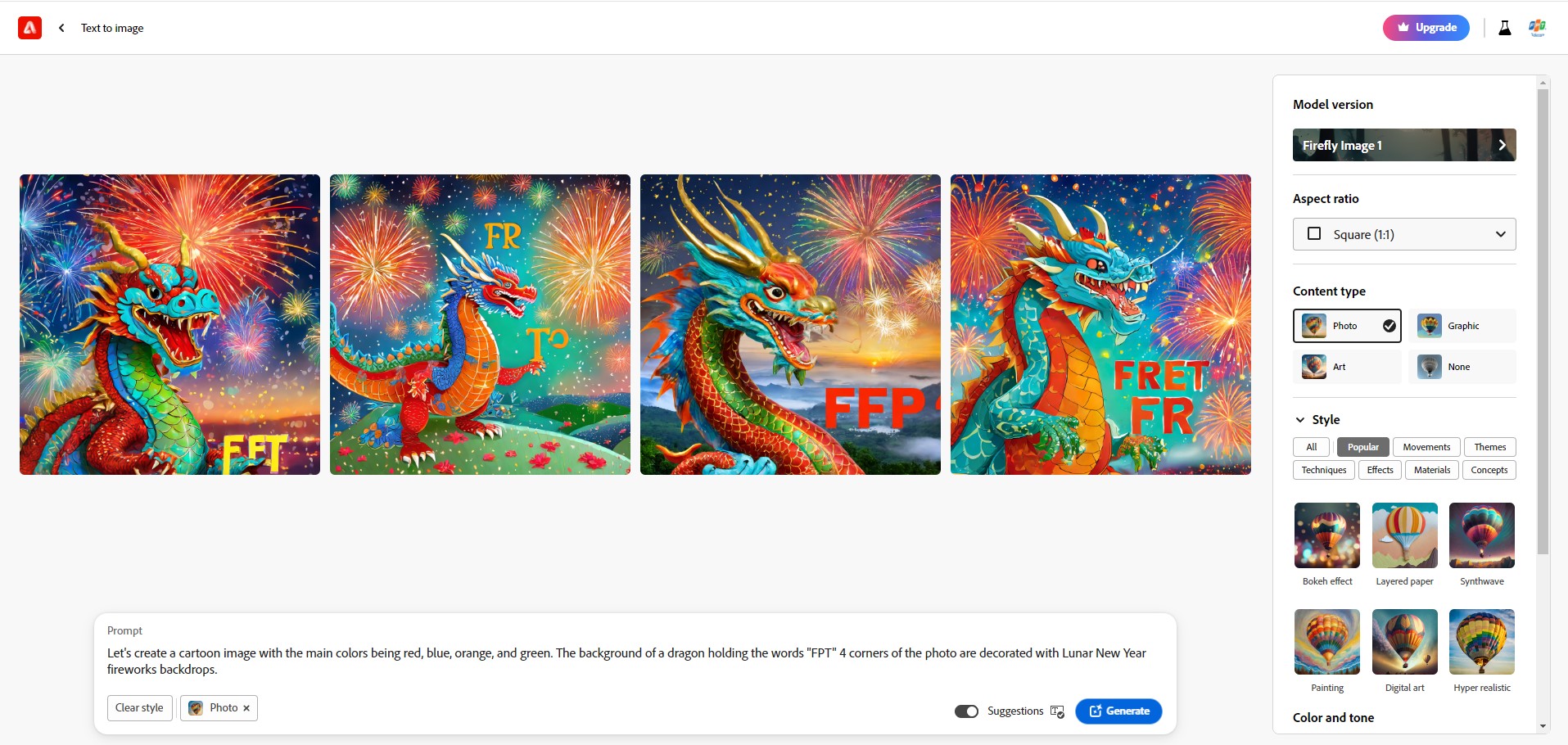Select the Graphic content type
This screenshot has height=745, width=1568.
[1462, 326]
